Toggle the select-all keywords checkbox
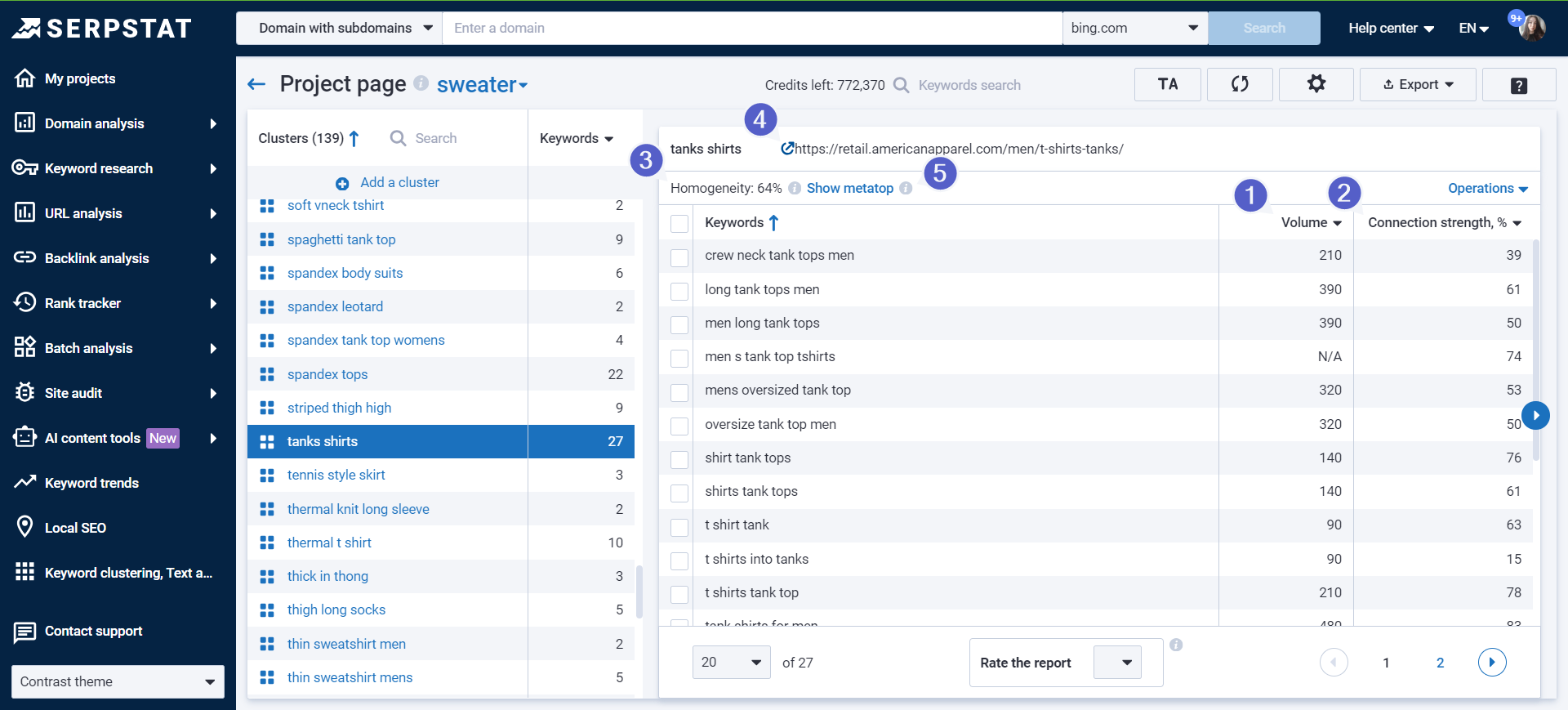Image resolution: width=1568 pixels, height=710 pixels. click(679, 223)
